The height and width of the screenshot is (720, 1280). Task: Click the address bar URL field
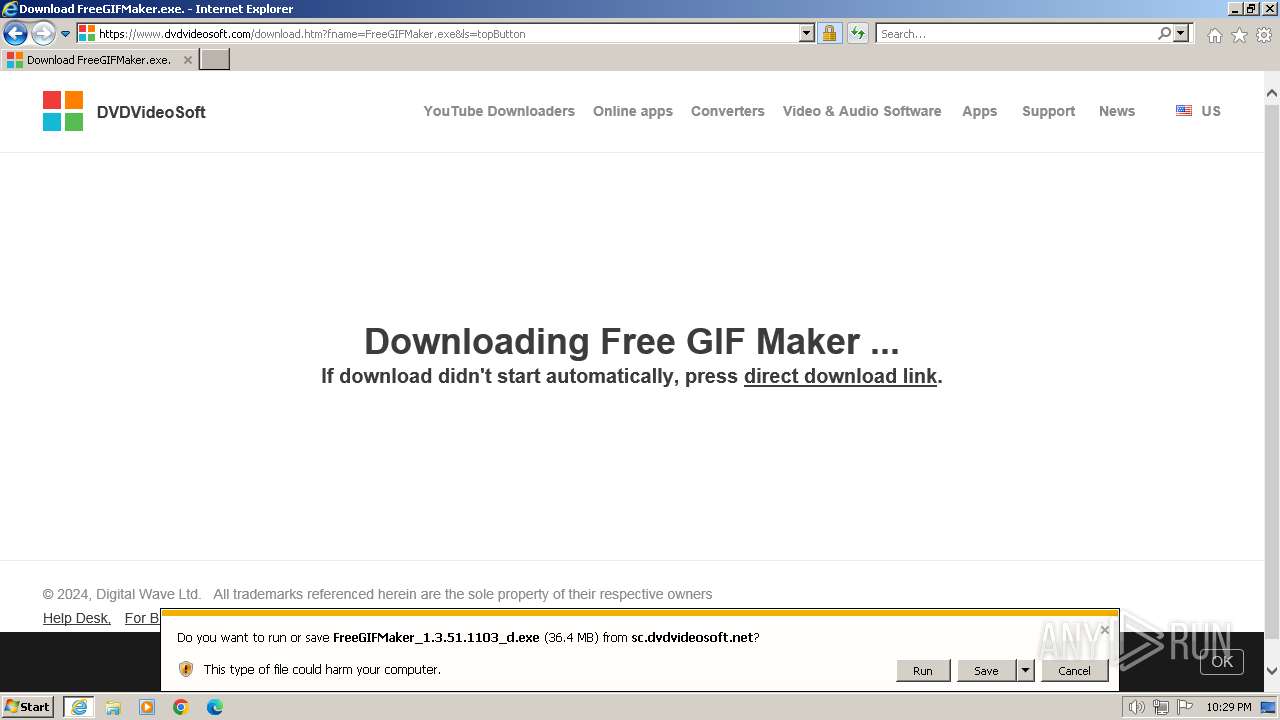click(438, 33)
